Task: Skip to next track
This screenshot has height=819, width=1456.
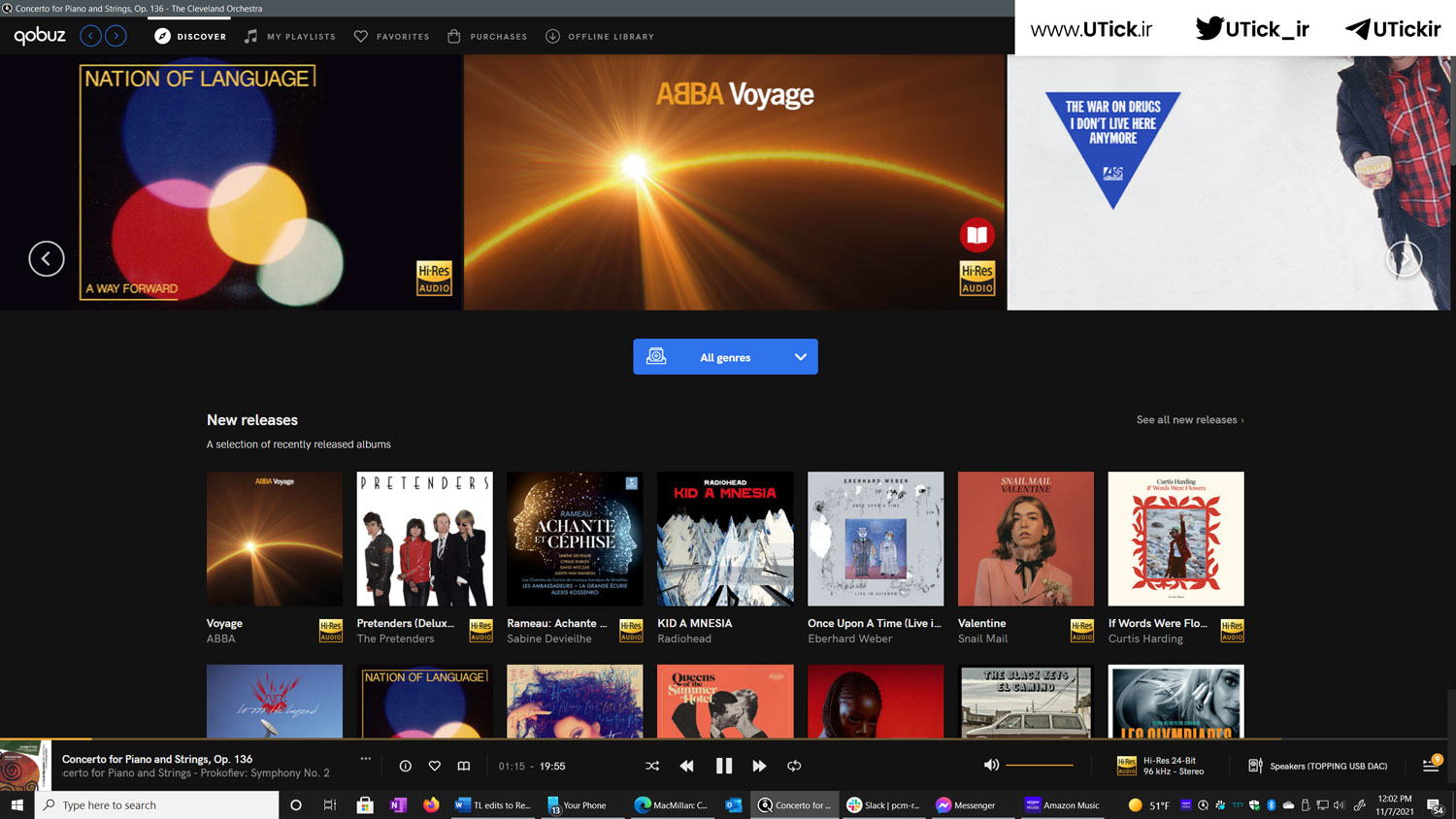Action: tap(759, 766)
